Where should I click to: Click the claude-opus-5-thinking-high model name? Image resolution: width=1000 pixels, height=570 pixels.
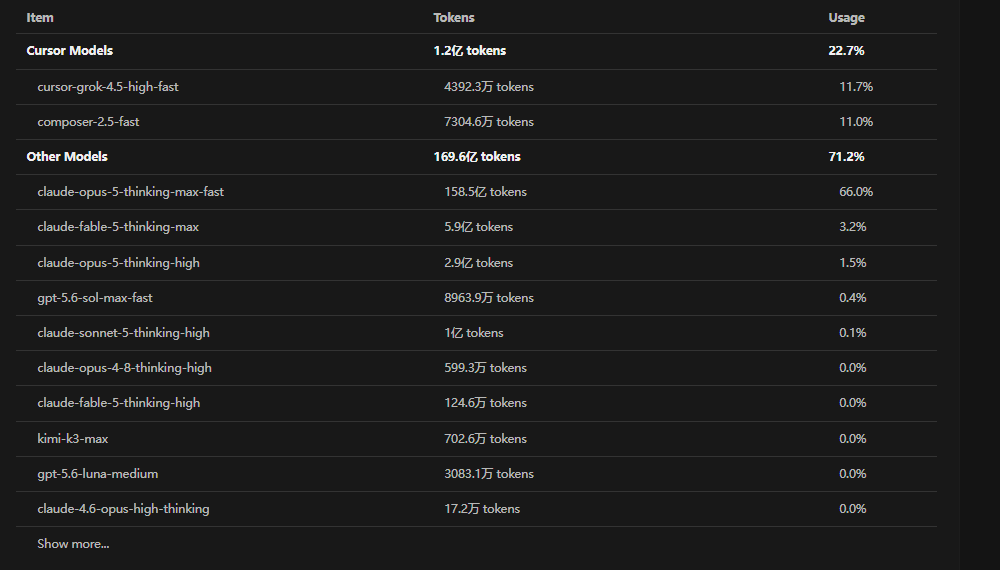click(119, 263)
